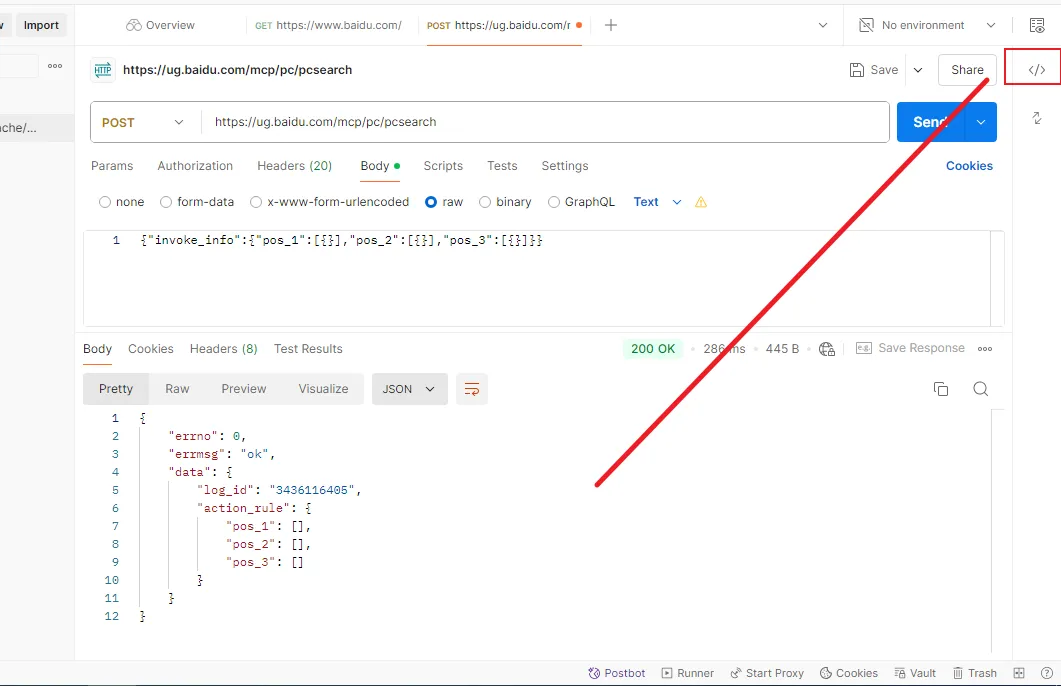The image size is (1061, 686).
Task: Switch response view to Preview
Action: [244, 389]
